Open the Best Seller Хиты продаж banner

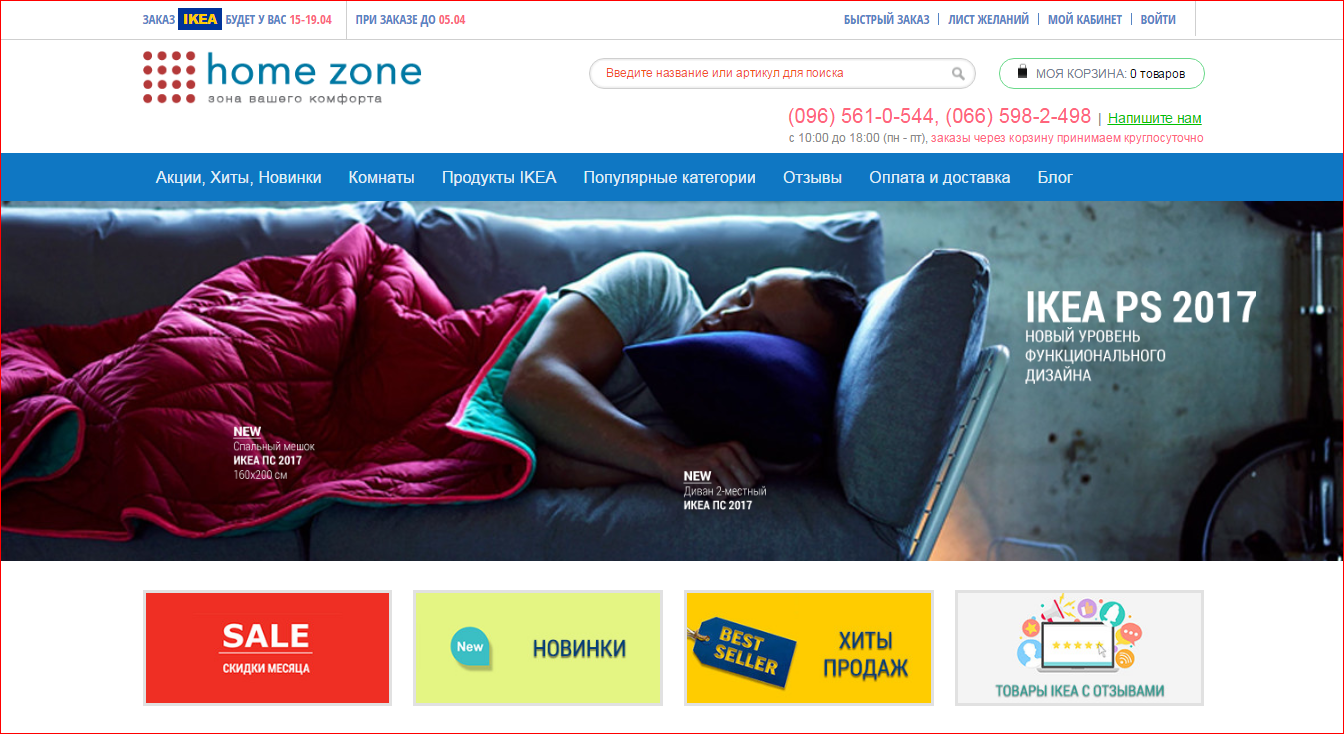[809, 648]
